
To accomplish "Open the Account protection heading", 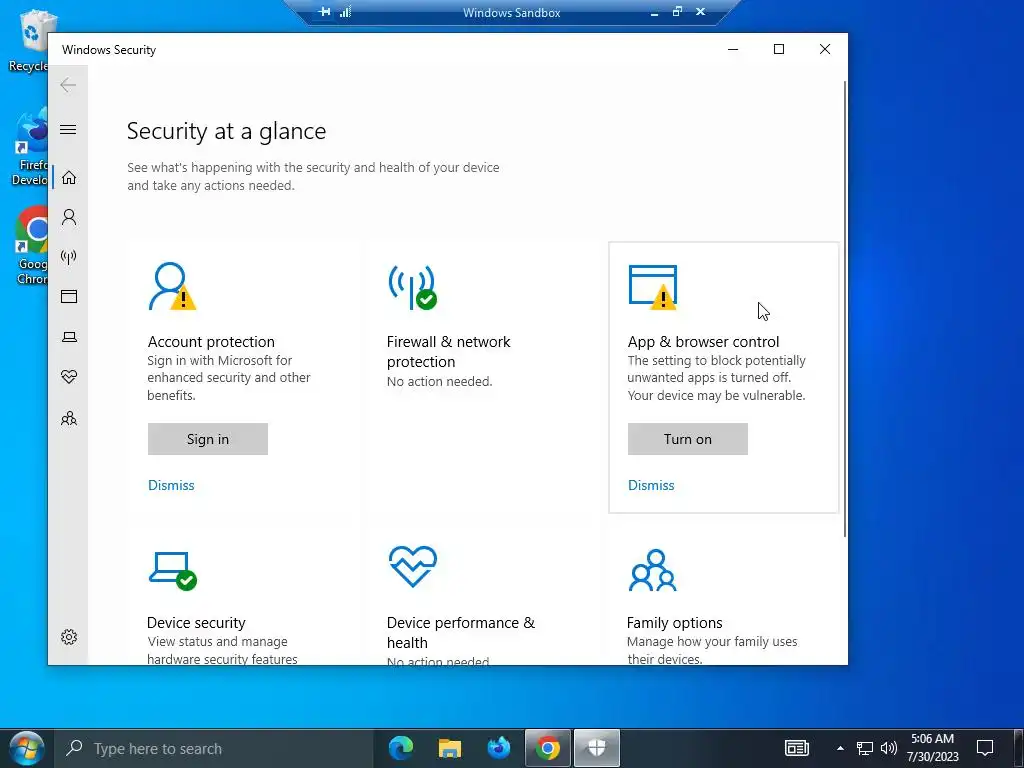I will point(211,342).
